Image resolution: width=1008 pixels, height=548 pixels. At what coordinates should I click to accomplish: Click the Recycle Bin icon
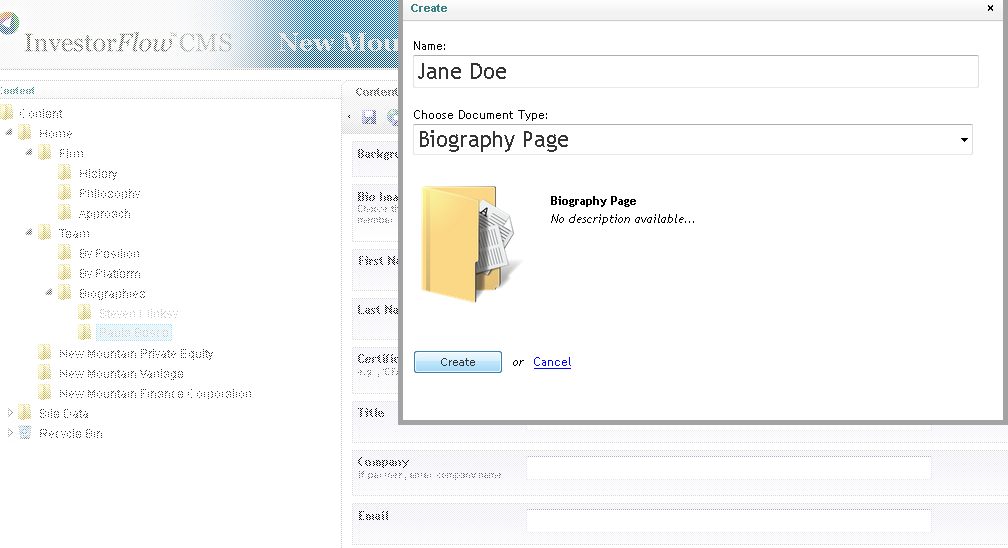click(x=25, y=433)
